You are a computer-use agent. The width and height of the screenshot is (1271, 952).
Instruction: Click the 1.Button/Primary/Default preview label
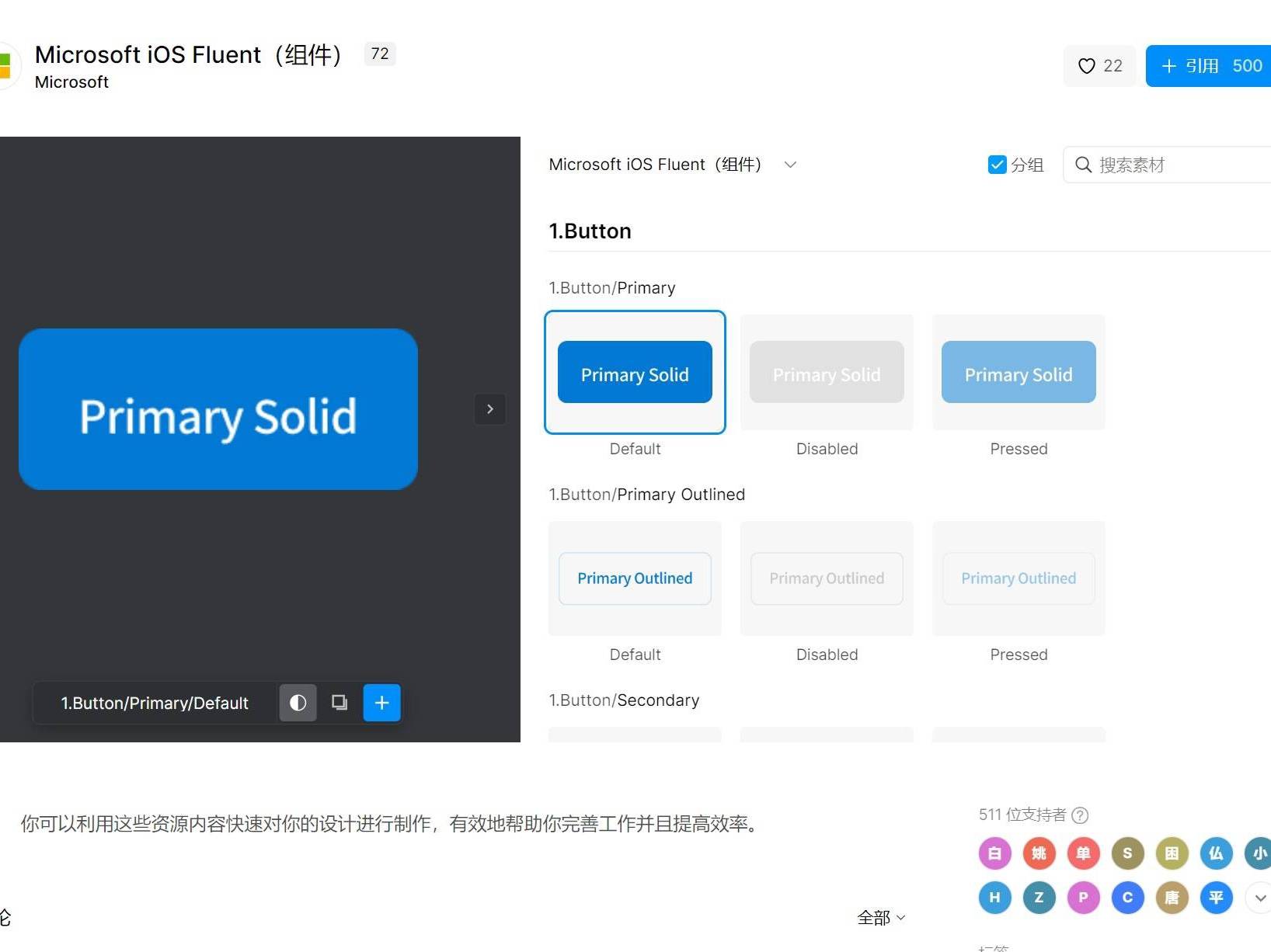point(155,703)
